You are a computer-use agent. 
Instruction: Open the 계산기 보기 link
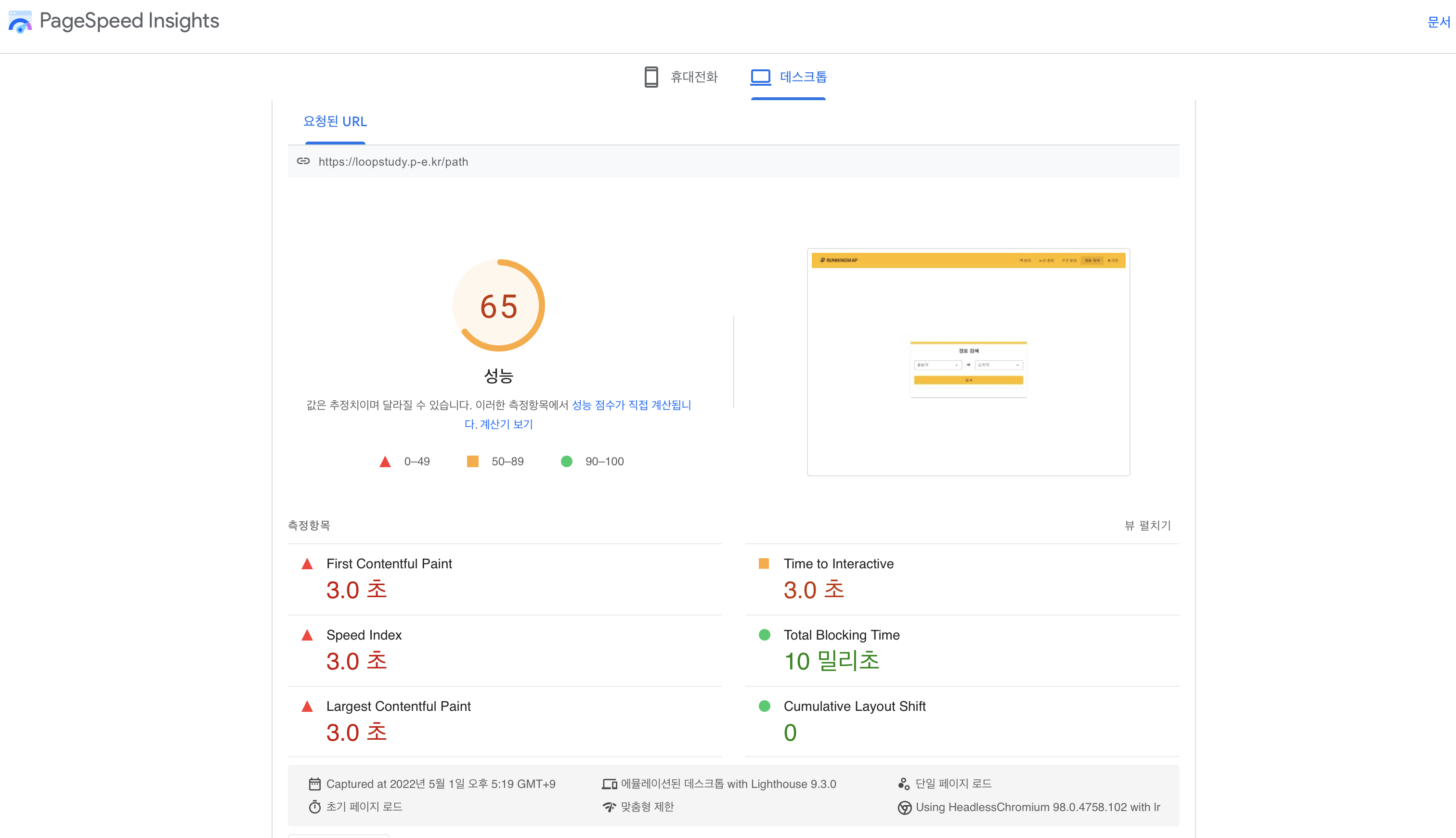(506, 424)
